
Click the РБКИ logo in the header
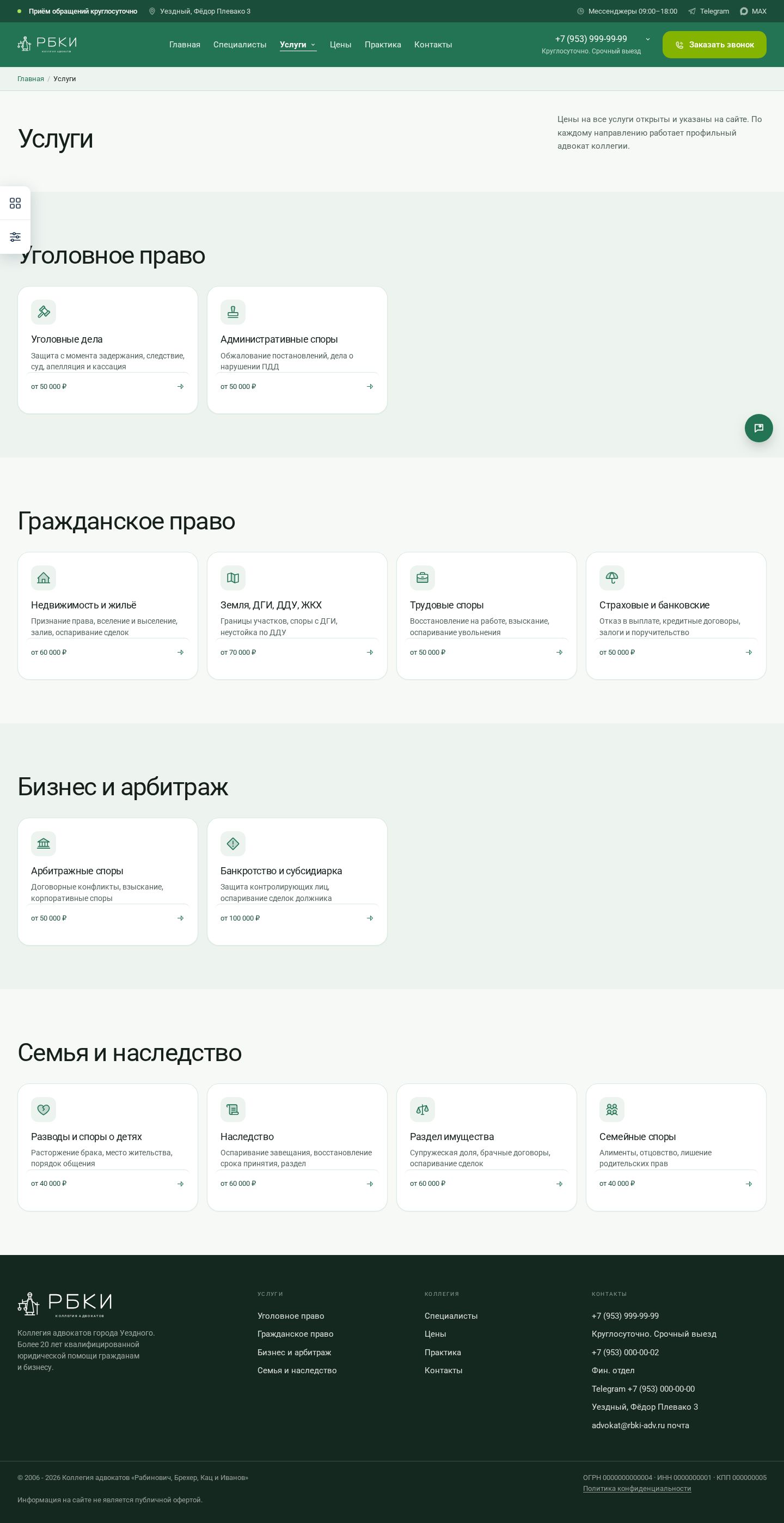coord(47,44)
